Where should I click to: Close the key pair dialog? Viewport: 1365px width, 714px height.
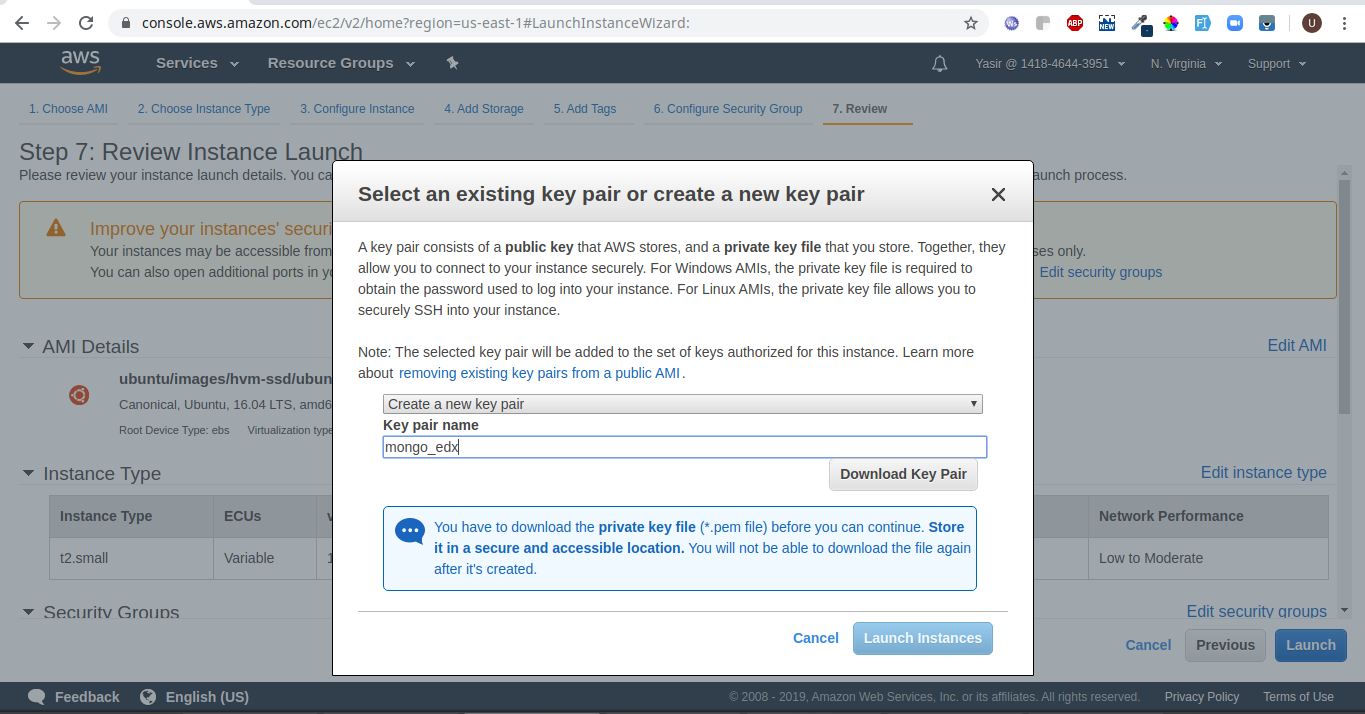[x=997, y=195]
